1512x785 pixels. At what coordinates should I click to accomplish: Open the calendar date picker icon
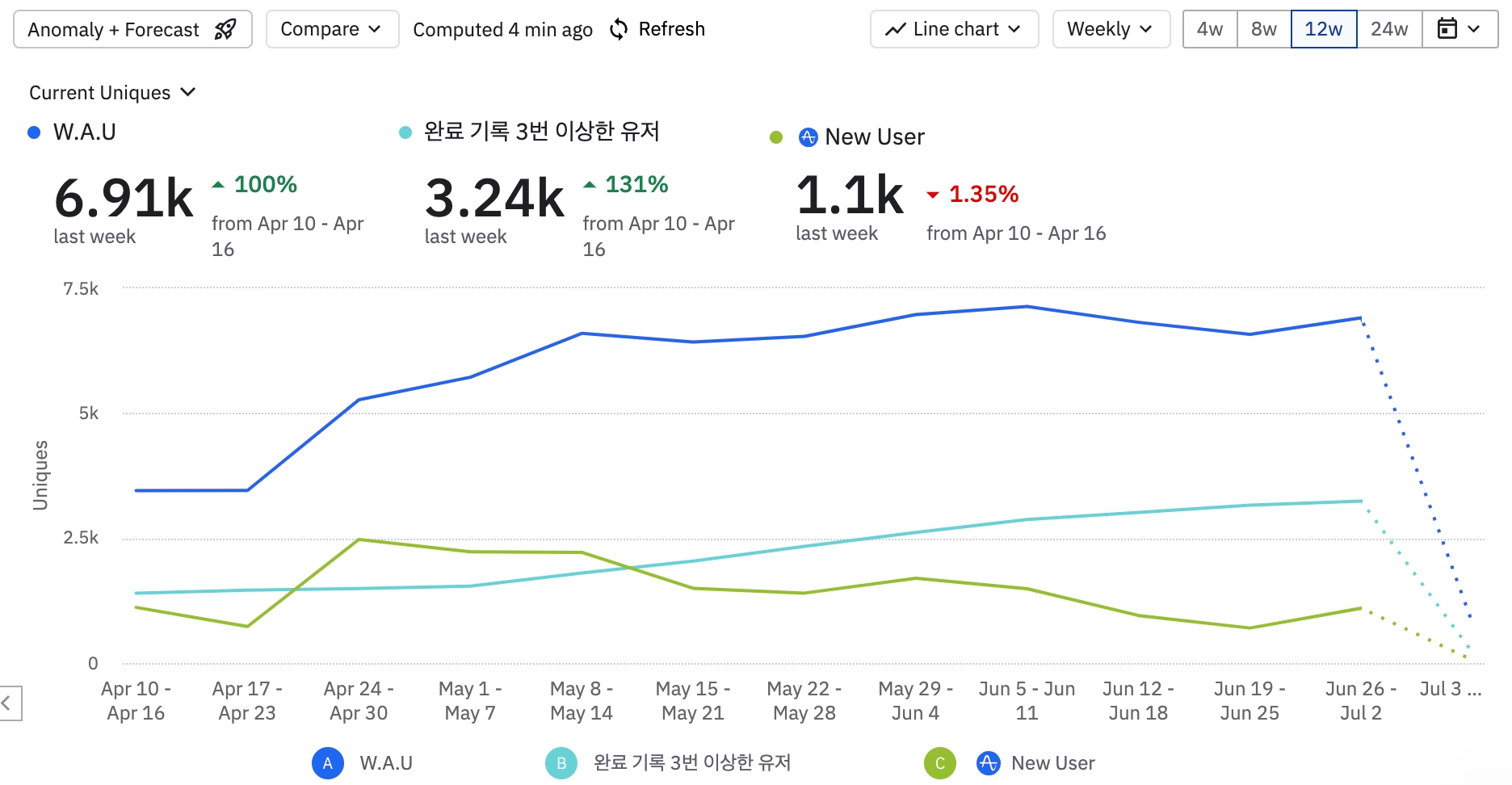pyautogui.click(x=1447, y=29)
